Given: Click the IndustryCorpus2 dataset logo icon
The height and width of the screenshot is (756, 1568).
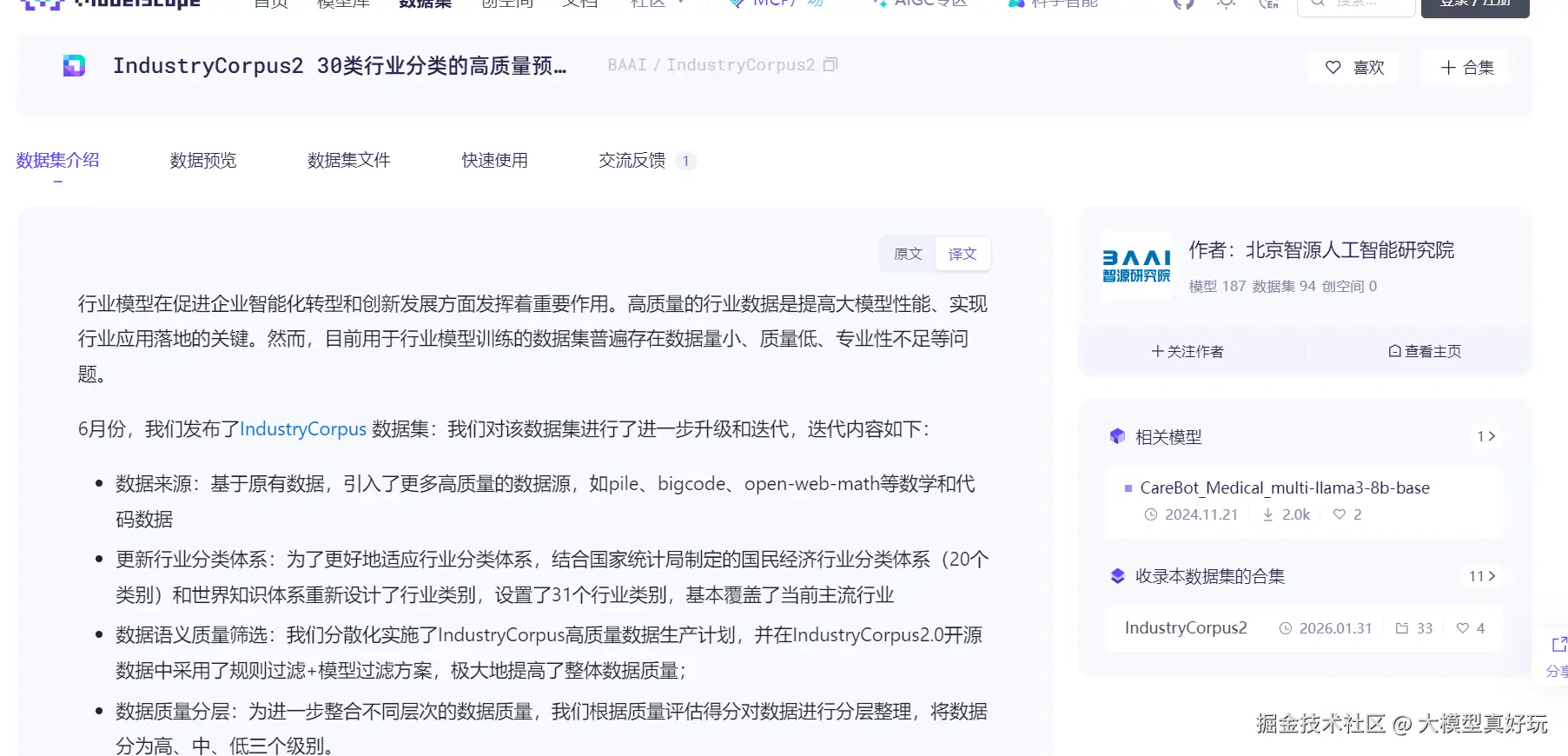Looking at the screenshot, I should point(74,65).
